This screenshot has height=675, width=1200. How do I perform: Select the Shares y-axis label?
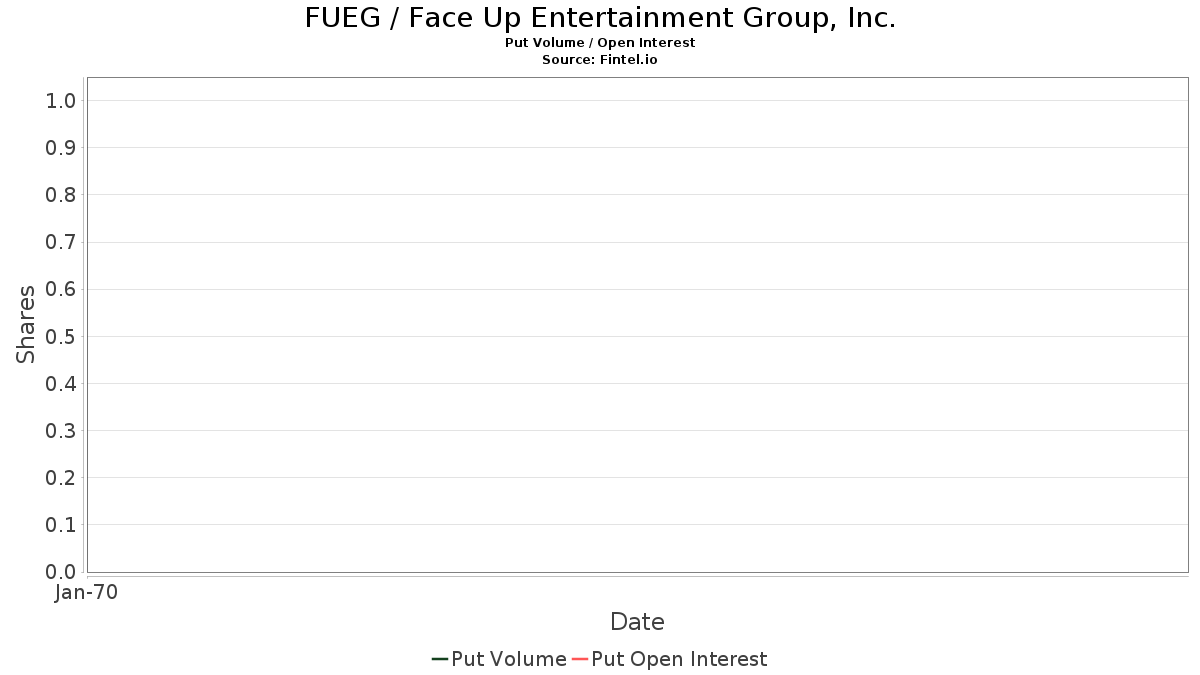click(26, 324)
